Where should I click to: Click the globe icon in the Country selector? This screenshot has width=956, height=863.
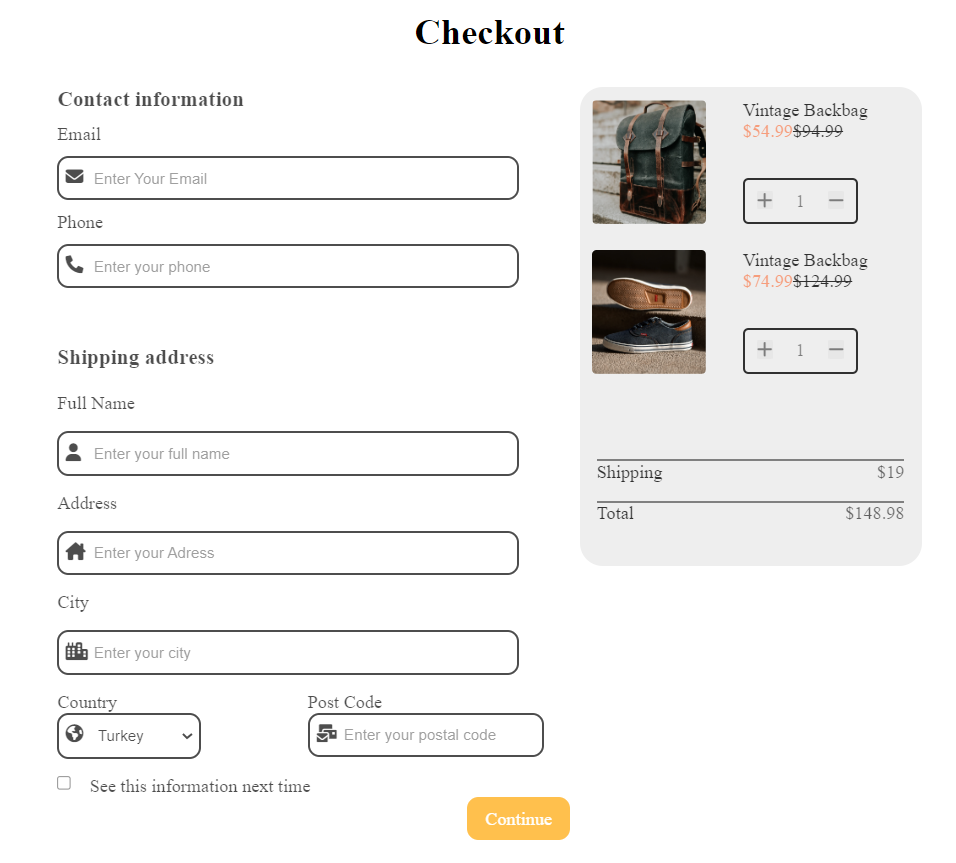click(75, 735)
